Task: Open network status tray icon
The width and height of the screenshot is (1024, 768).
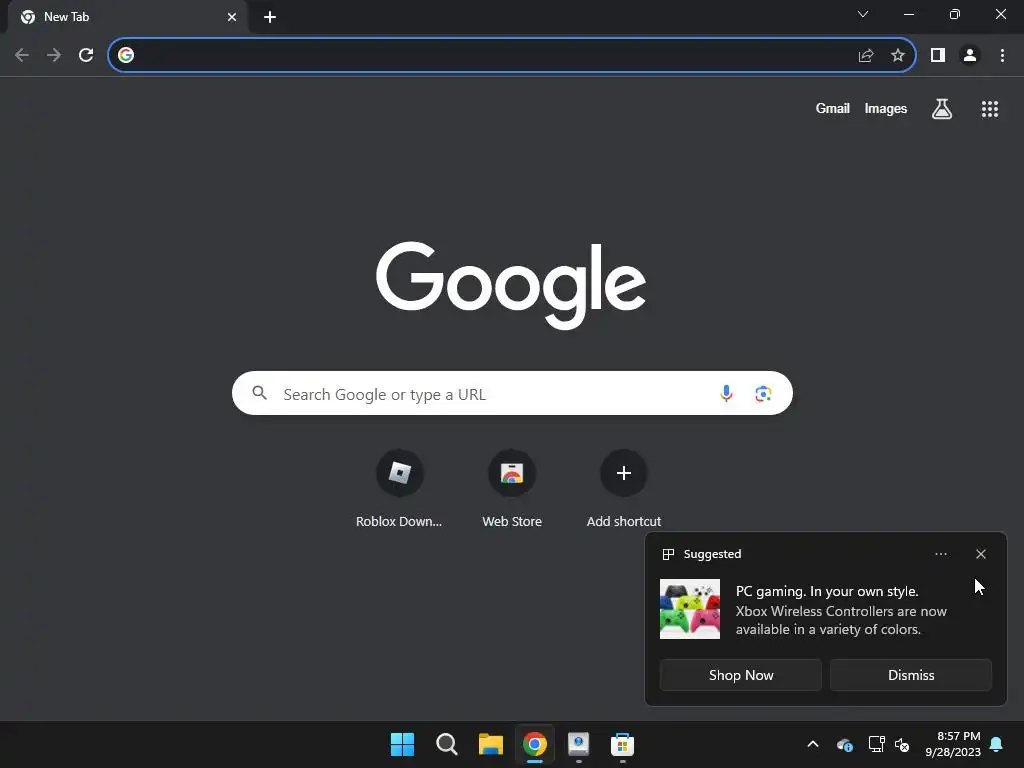Action: [876, 744]
